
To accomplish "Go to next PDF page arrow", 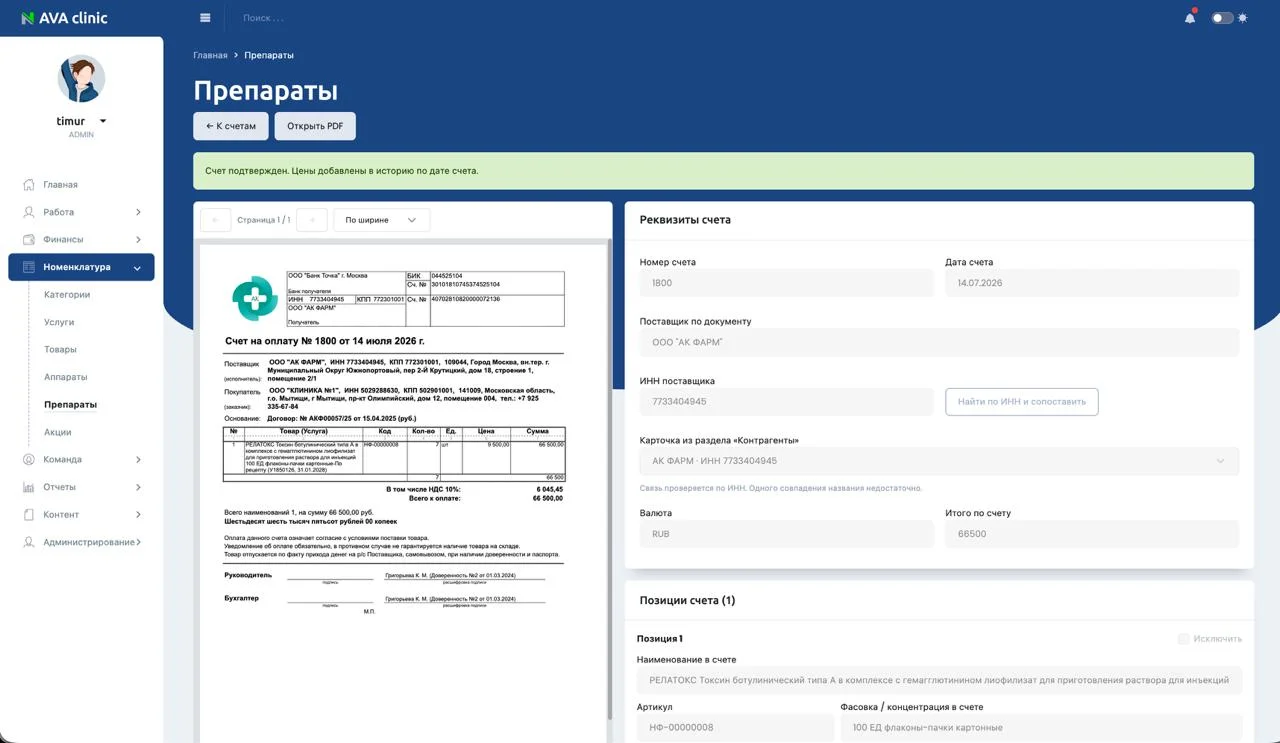I will (312, 220).
